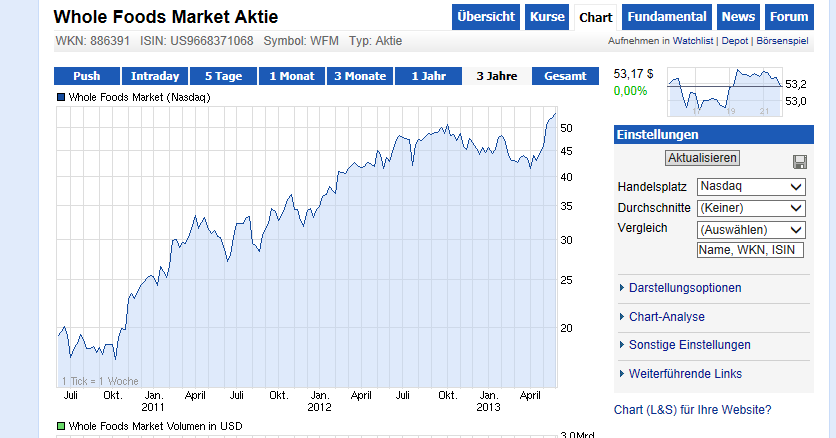The height and width of the screenshot is (438, 836).
Task: Click the 0,00% change value
Action: (630, 91)
